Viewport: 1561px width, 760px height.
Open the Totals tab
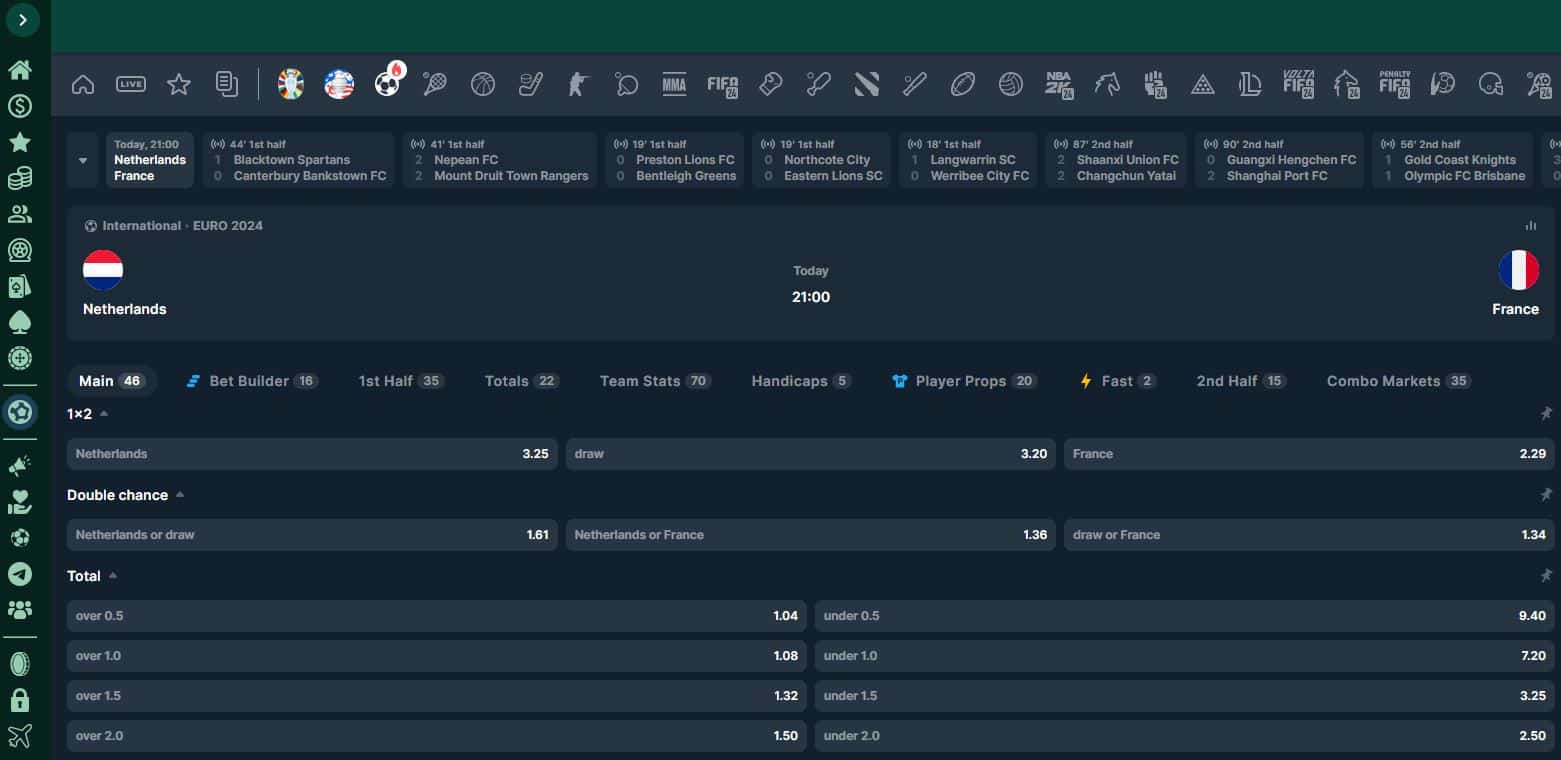(522, 381)
